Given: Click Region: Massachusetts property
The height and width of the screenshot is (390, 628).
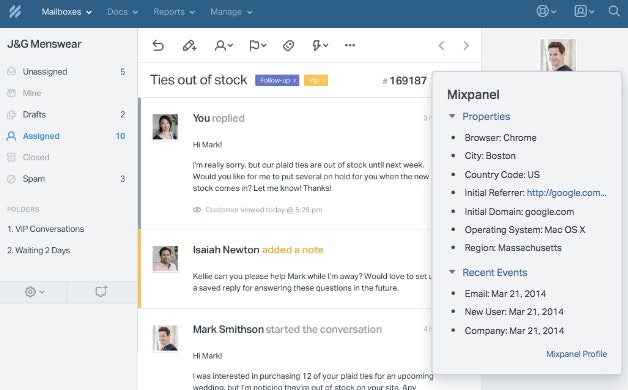Looking at the screenshot, I should tap(513, 248).
